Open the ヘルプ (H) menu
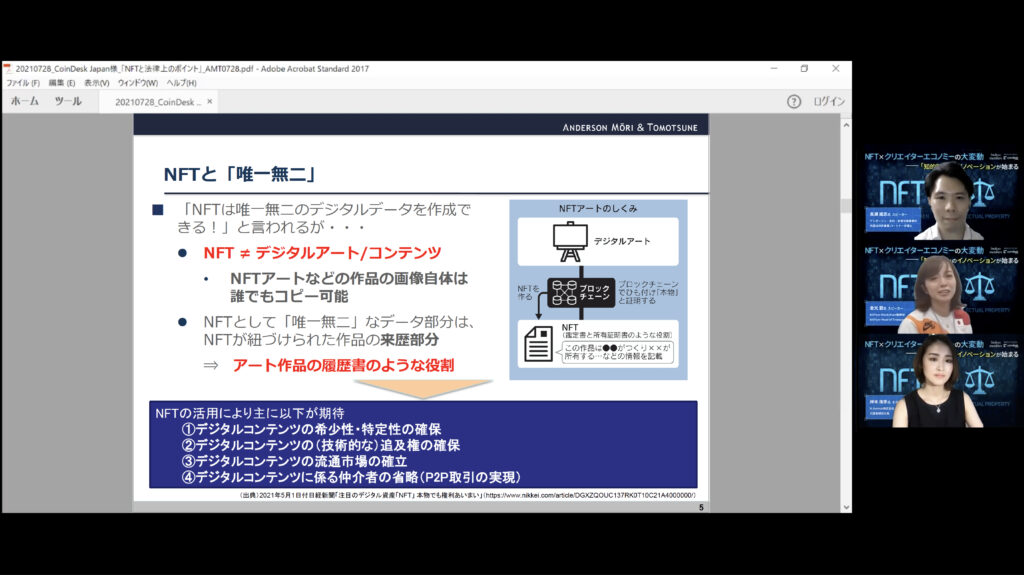This screenshot has width=1024, height=575. 181,83
